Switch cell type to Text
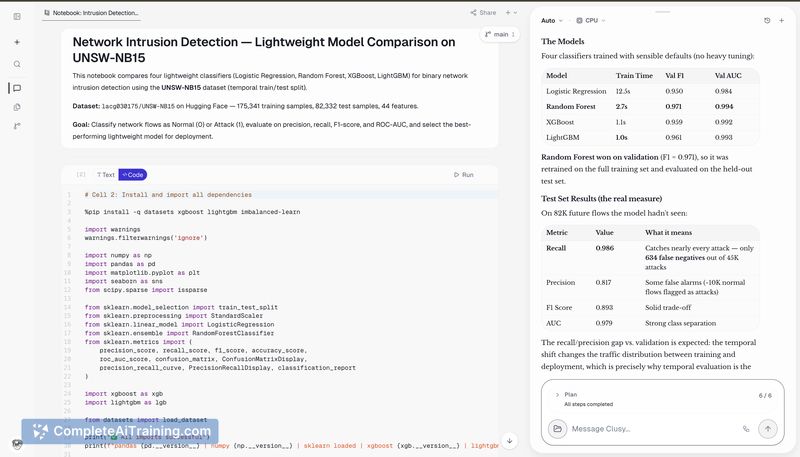The height and width of the screenshot is (457, 800). click(x=106, y=175)
